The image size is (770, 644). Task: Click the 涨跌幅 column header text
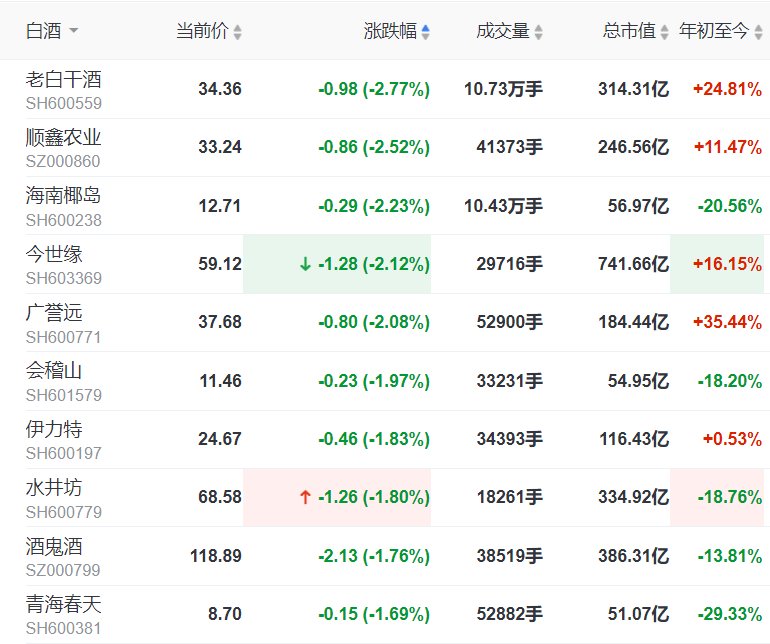click(x=390, y=31)
